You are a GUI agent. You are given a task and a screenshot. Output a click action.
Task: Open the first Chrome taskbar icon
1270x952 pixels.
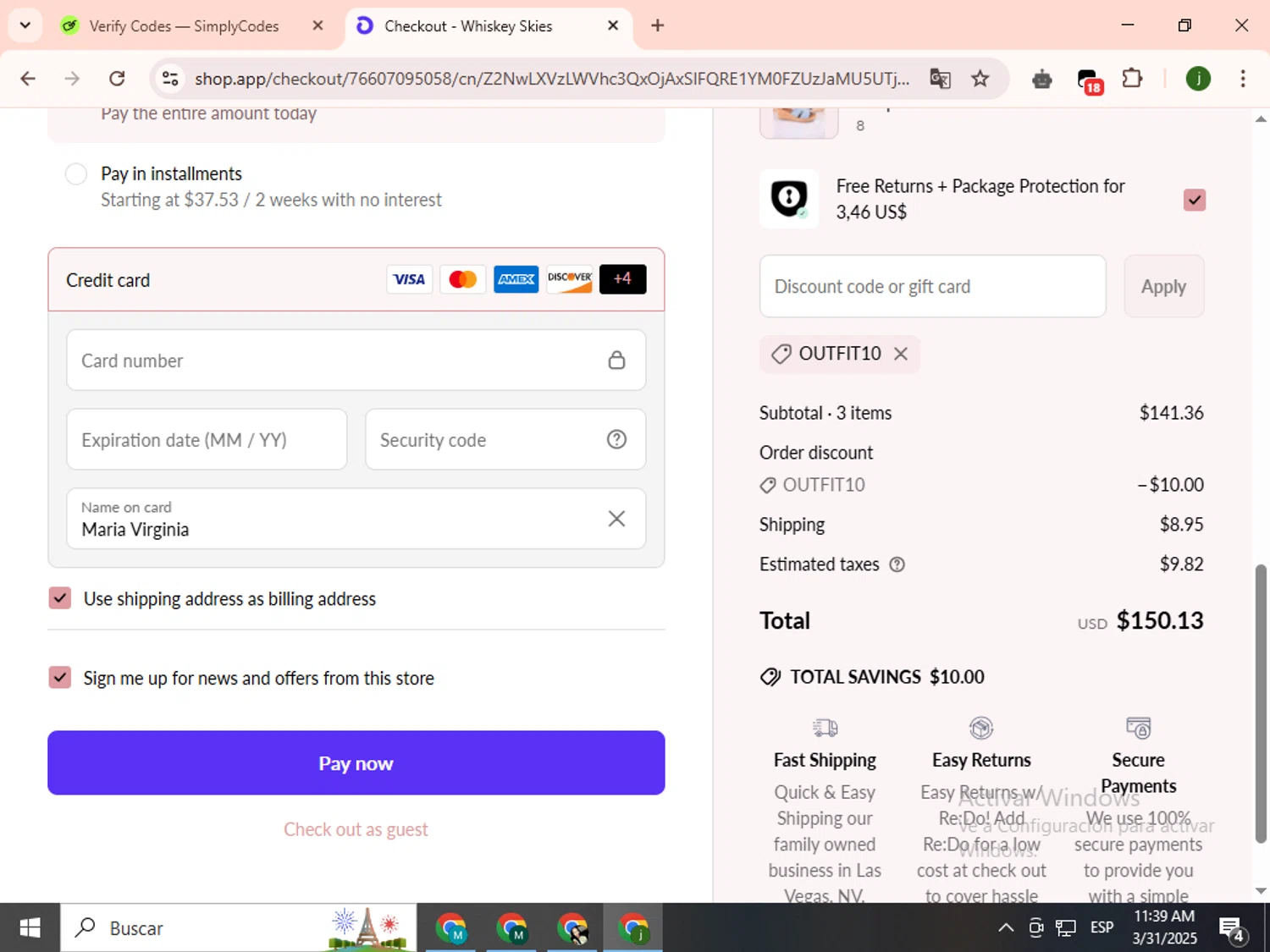451,928
